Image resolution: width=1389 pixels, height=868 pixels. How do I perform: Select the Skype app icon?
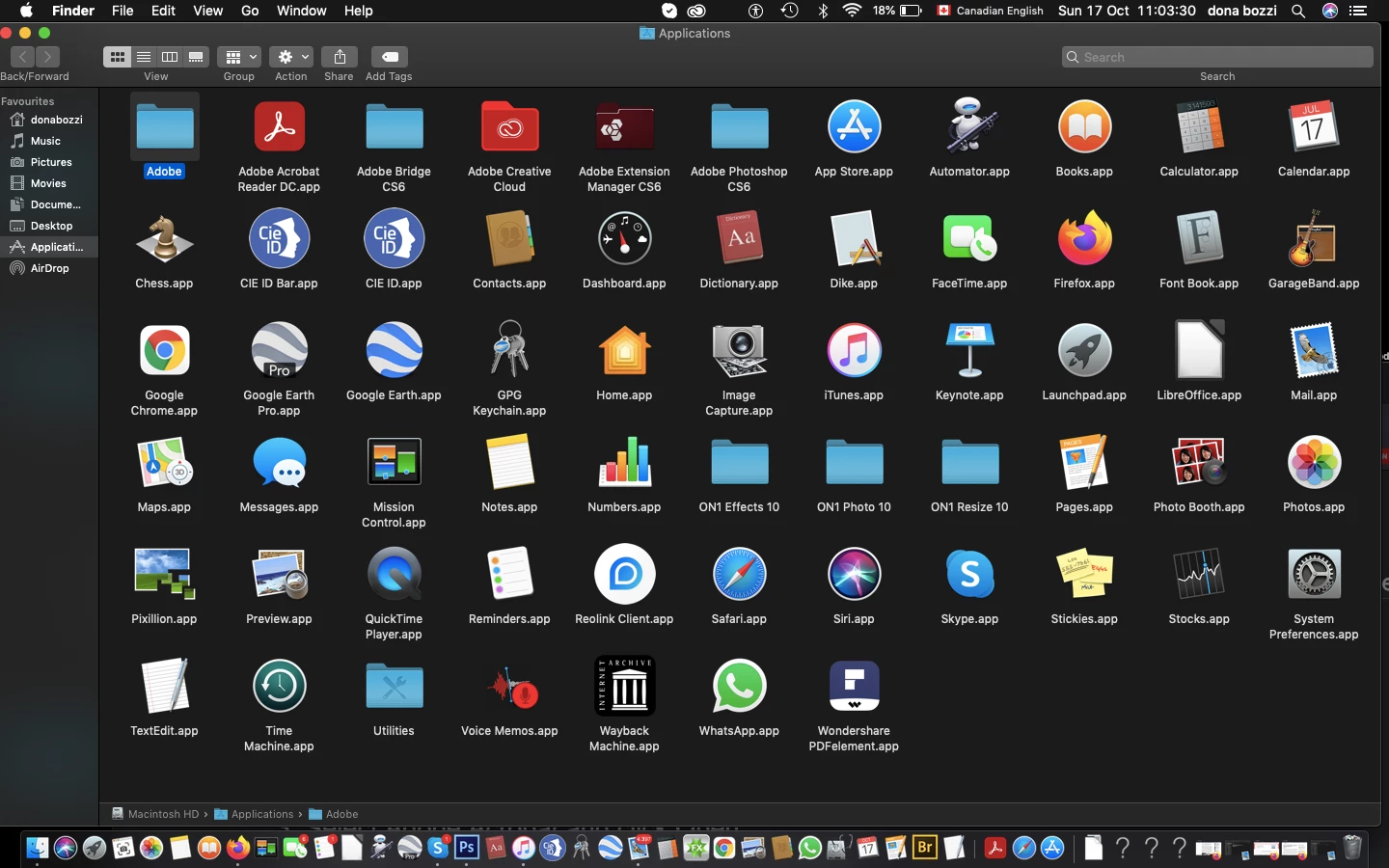pyautogui.click(x=969, y=574)
